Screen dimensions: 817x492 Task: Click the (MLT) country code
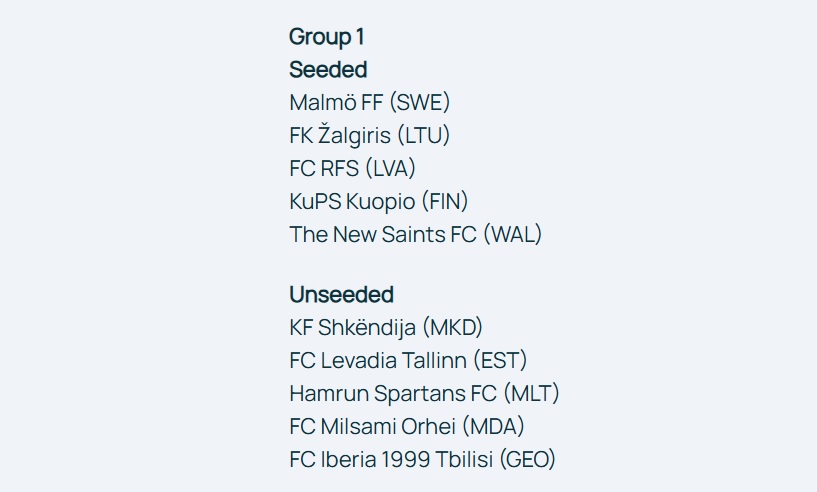(531, 393)
